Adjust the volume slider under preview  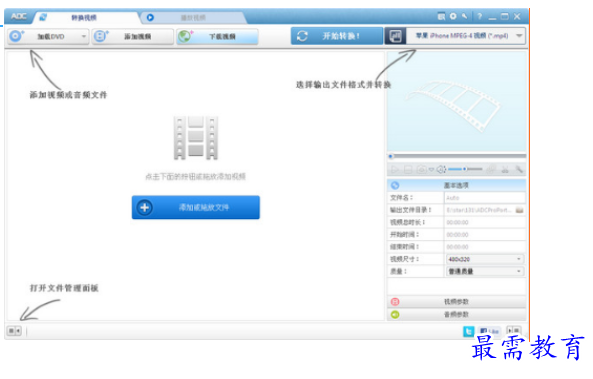point(465,169)
